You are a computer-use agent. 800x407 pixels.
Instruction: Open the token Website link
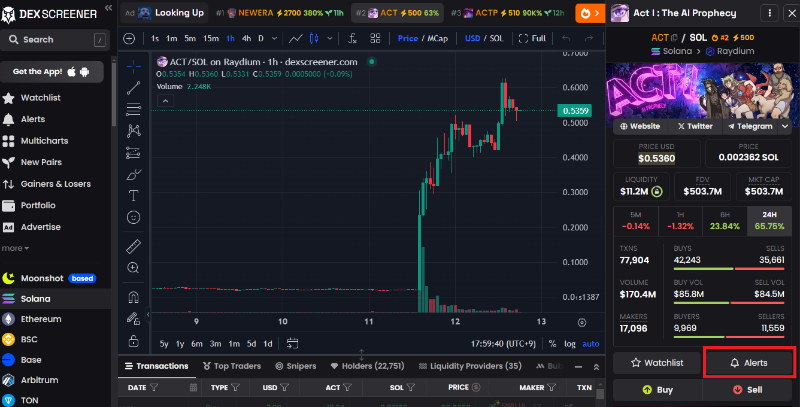(x=640, y=126)
